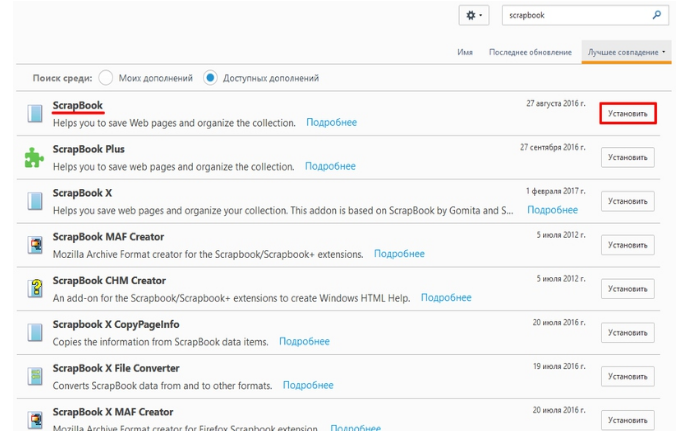Select the ScrapBook title text
This screenshot has width=678, height=443.
(78, 105)
